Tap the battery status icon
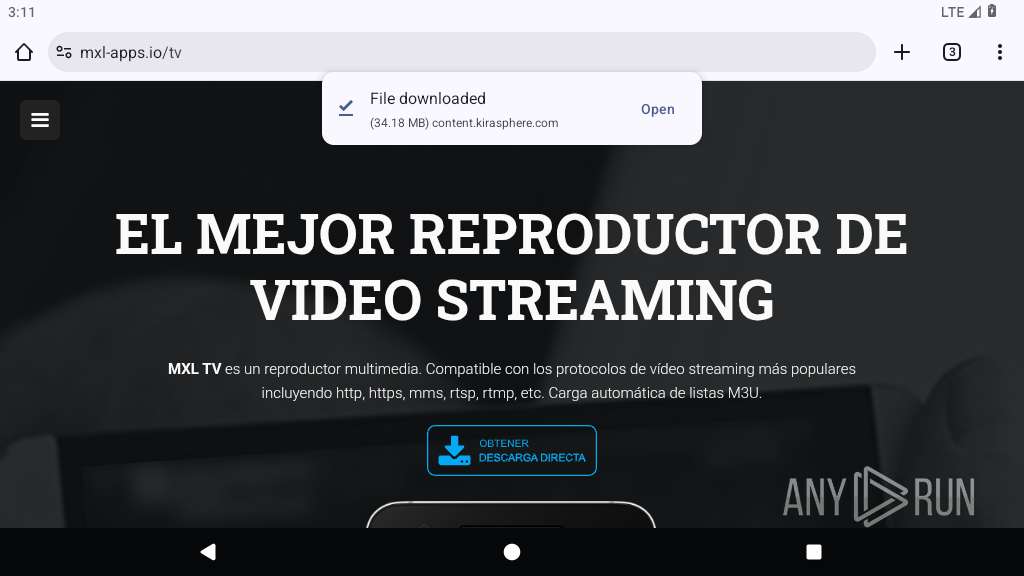1024x576 pixels. [x=992, y=11]
